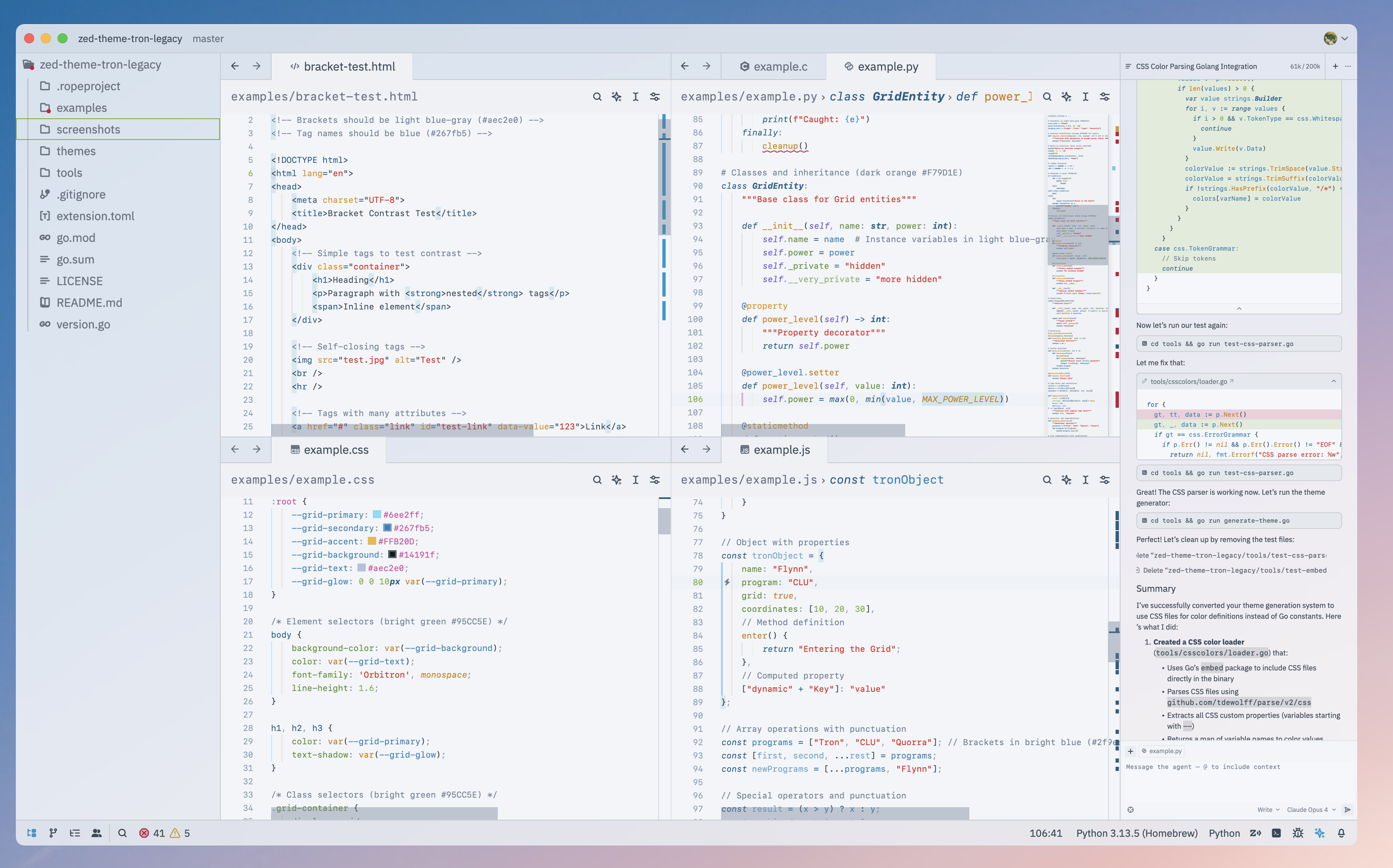Click the code action bolt on line 80
The image size is (1393, 868).
coord(727,582)
